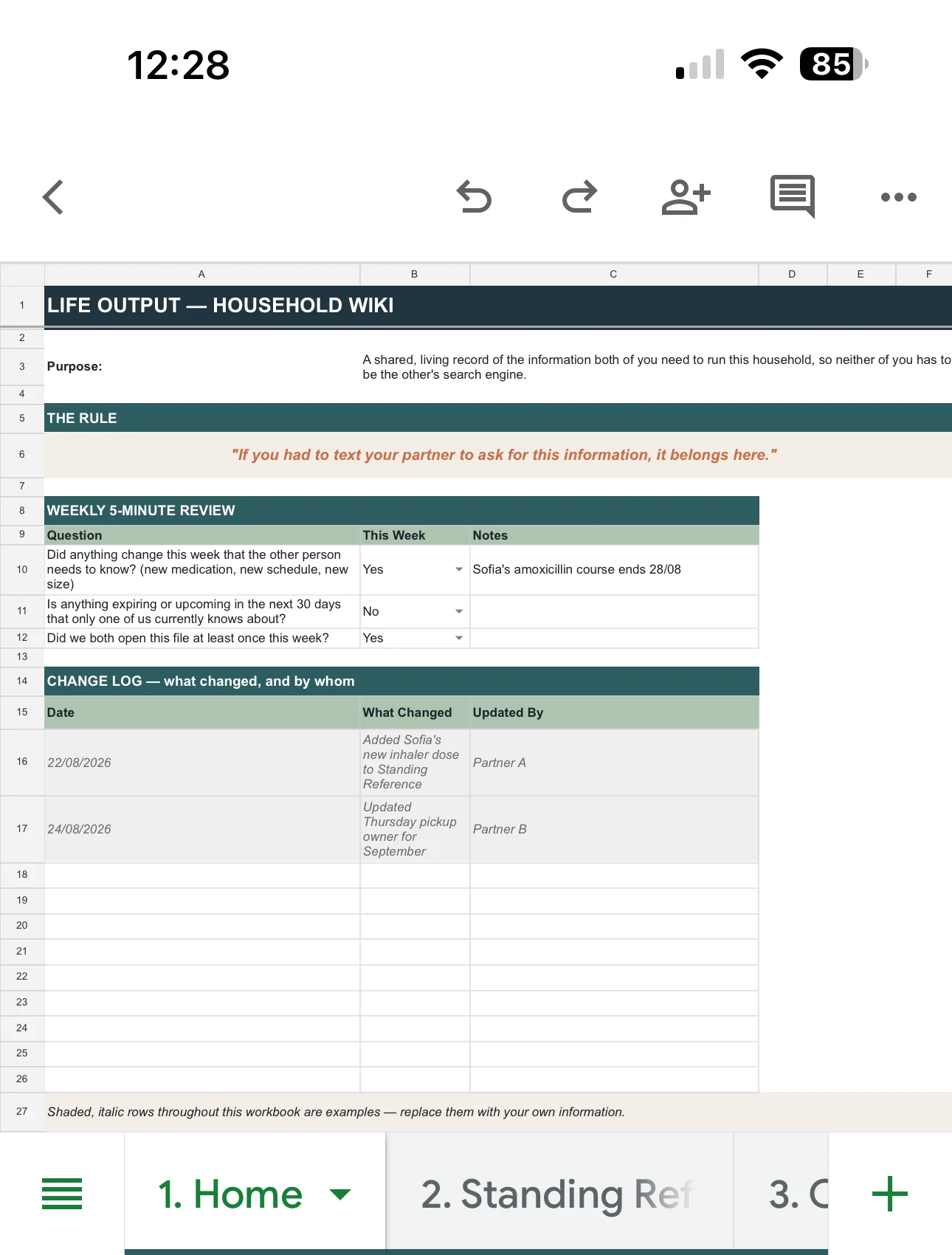This screenshot has height=1255, width=952.
Task: Redo the last undone edit
Action: click(x=579, y=197)
